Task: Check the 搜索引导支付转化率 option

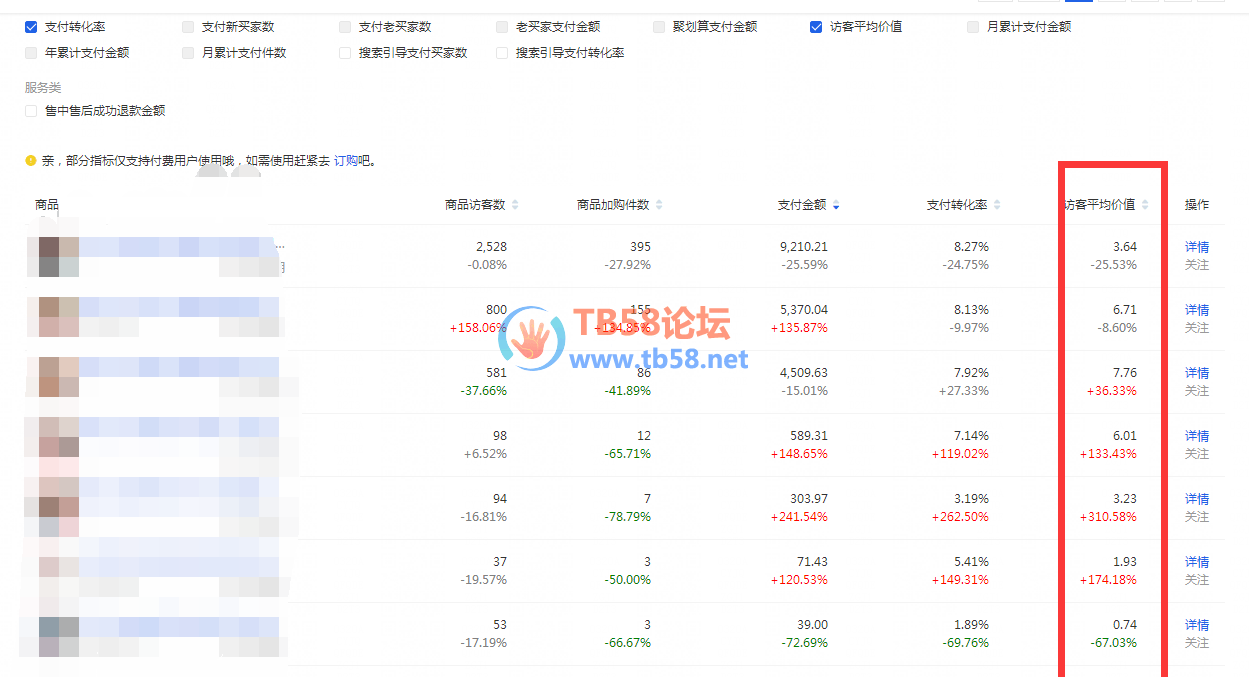Action: (x=502, y=53)
